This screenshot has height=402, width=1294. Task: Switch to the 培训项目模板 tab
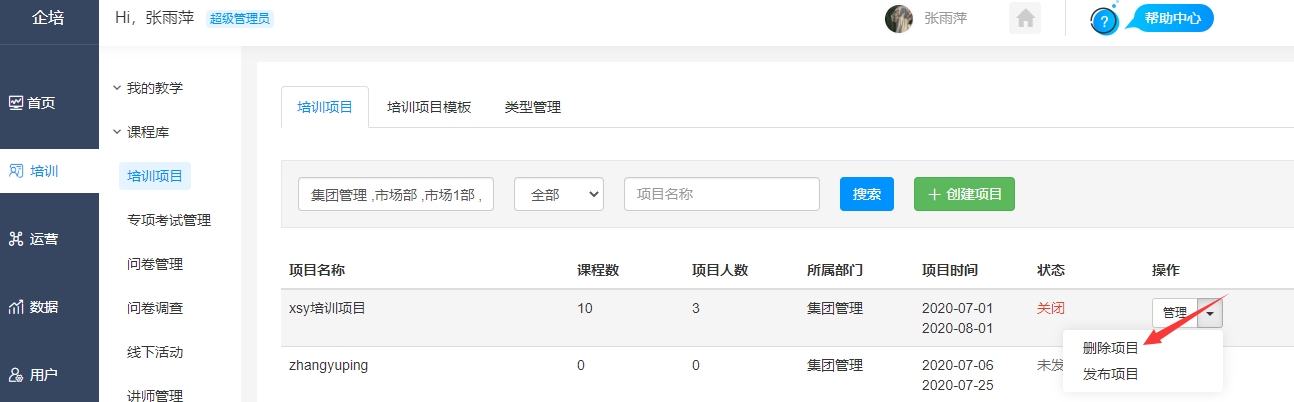point(429,108)
